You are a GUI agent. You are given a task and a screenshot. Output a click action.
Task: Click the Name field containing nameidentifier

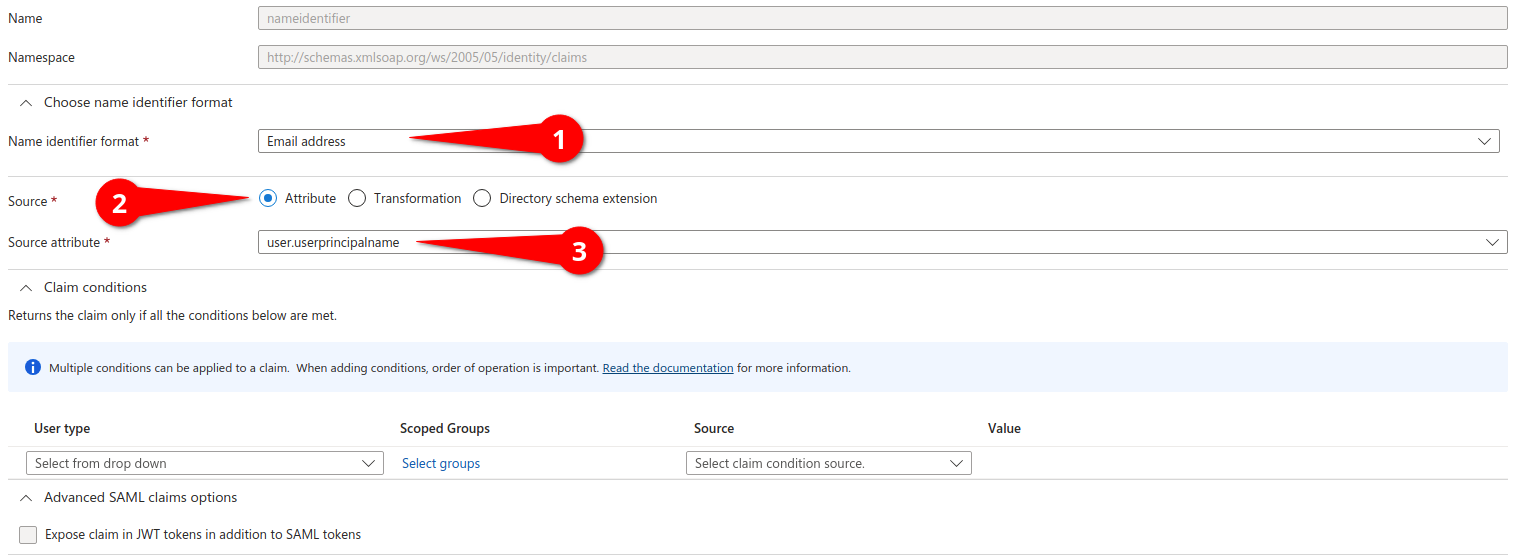(882, 18)
